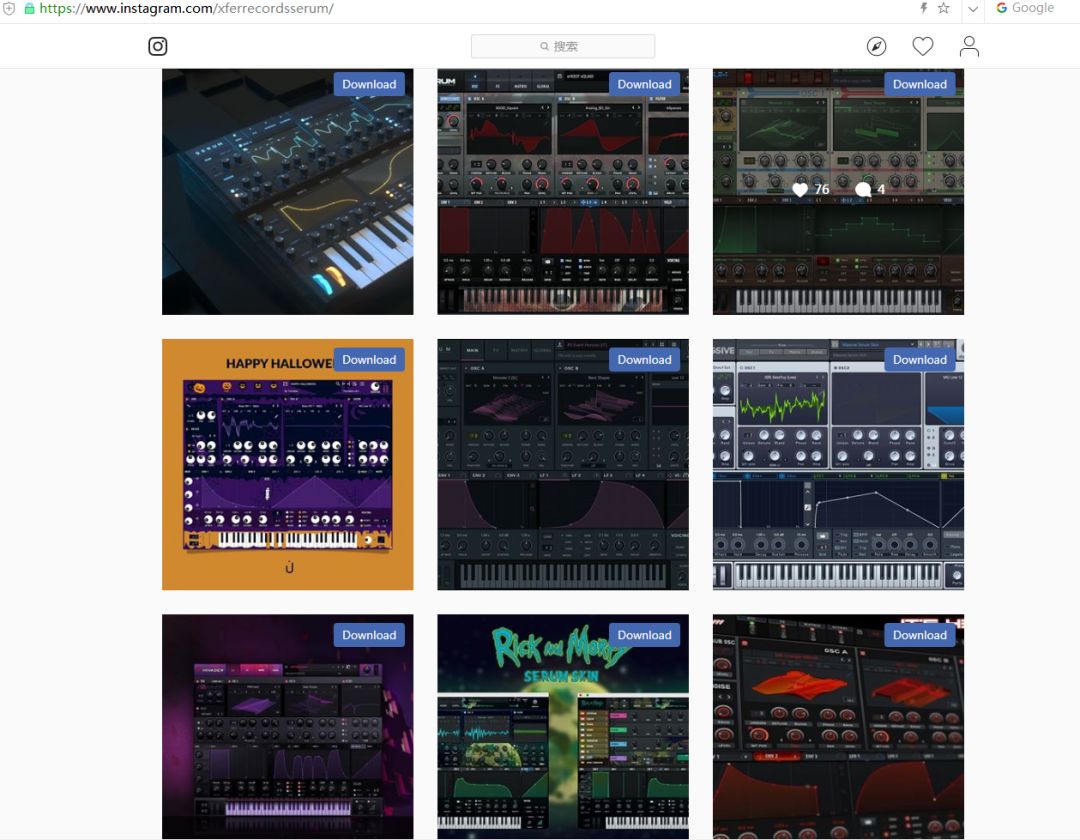The height and width of the screenshot is (840, 1080).
Task: Open the profile person icon
Action: pyautogui.click(x=969, y=46)
